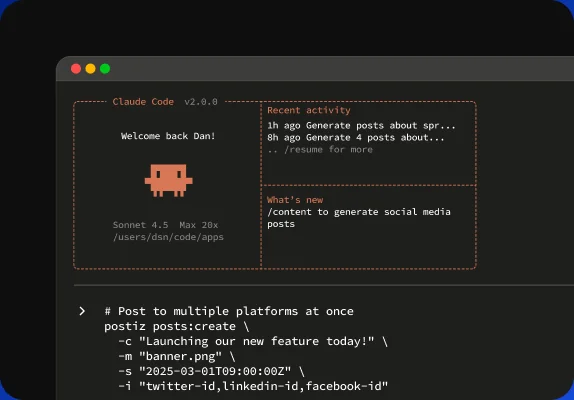
Task: Click the prompt chevron before the command
Action: [82, 311]
